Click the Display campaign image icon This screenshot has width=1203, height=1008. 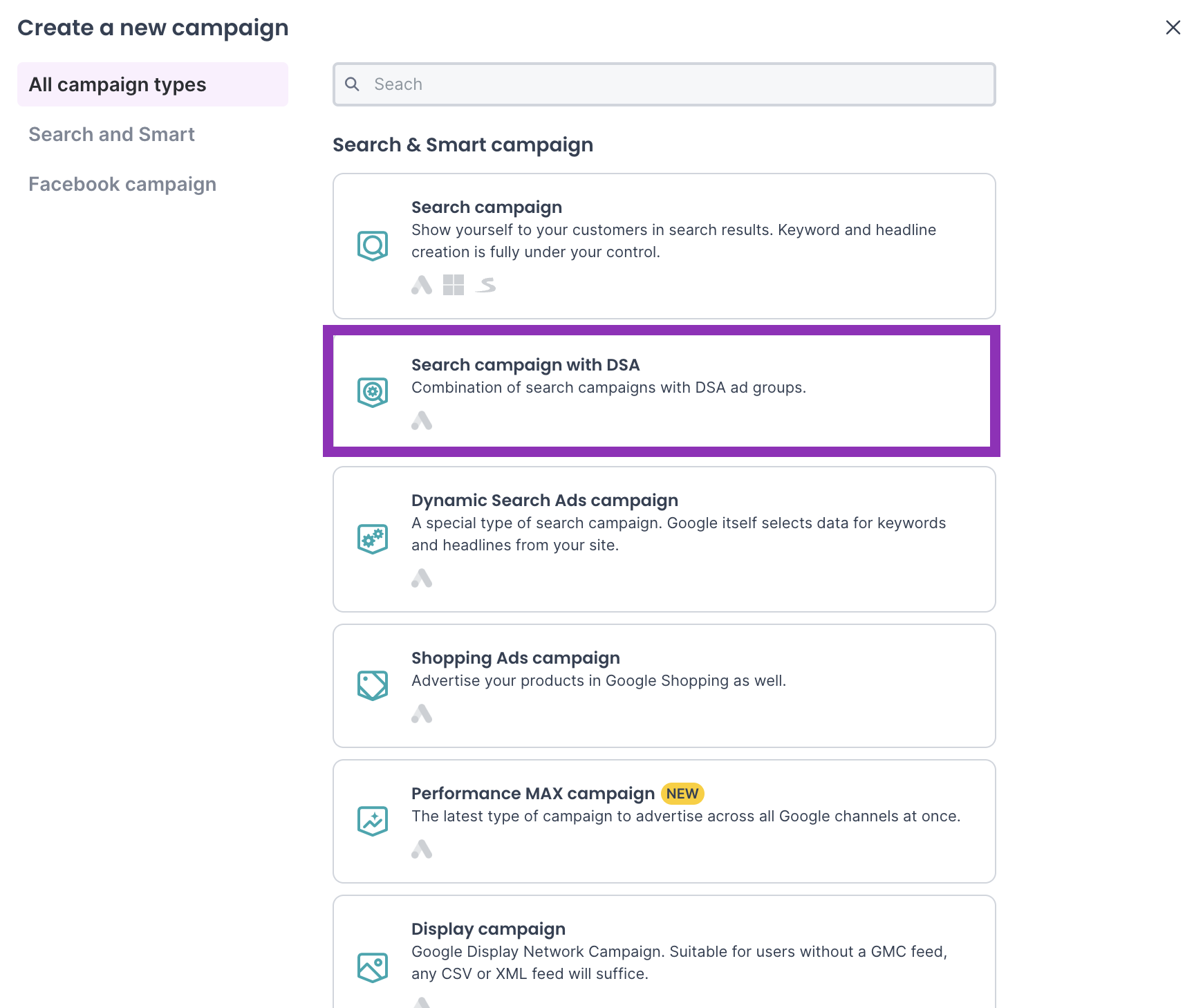[x=373, y=967]
